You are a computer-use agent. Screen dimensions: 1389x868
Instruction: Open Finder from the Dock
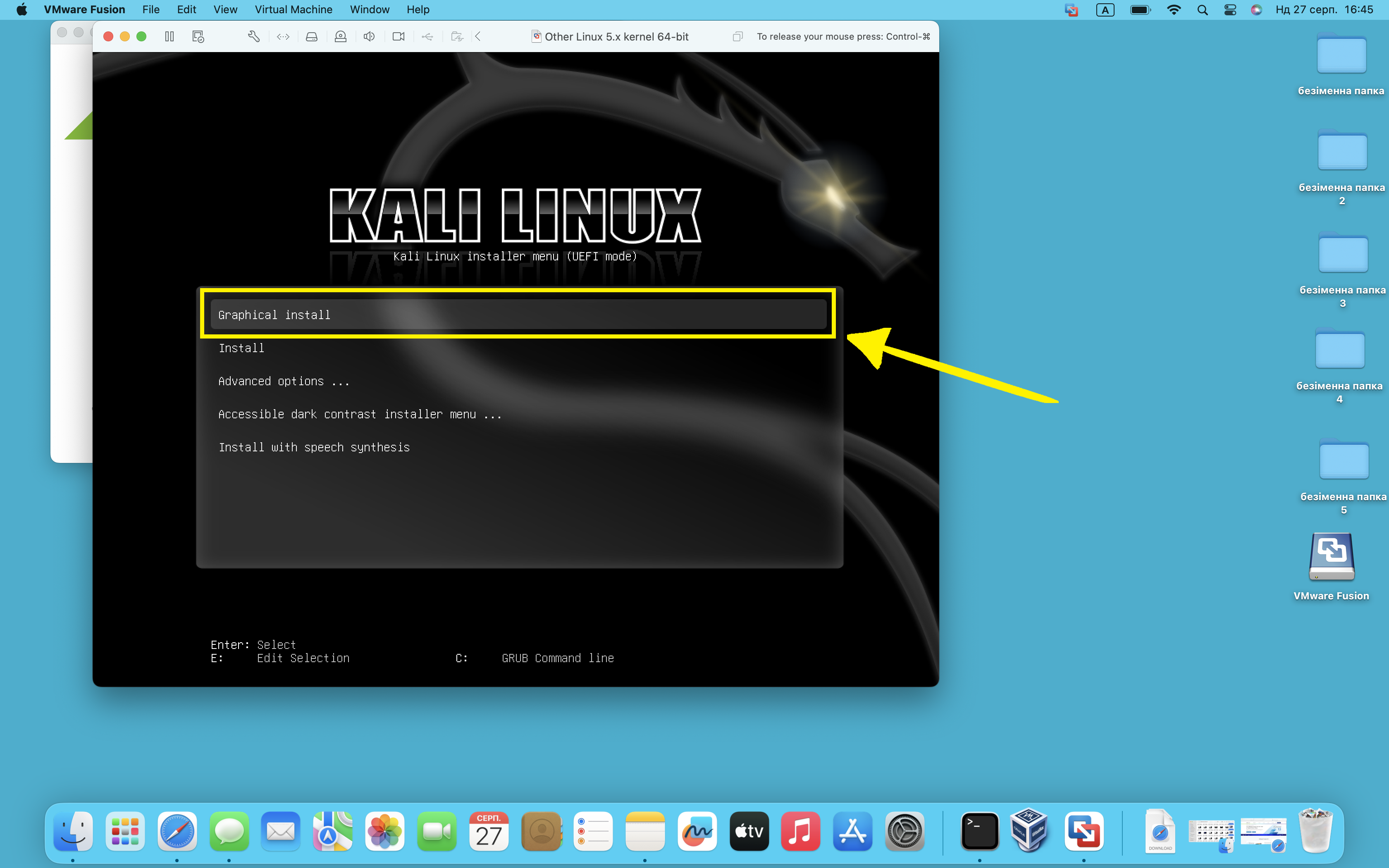(x=73, y=831)
